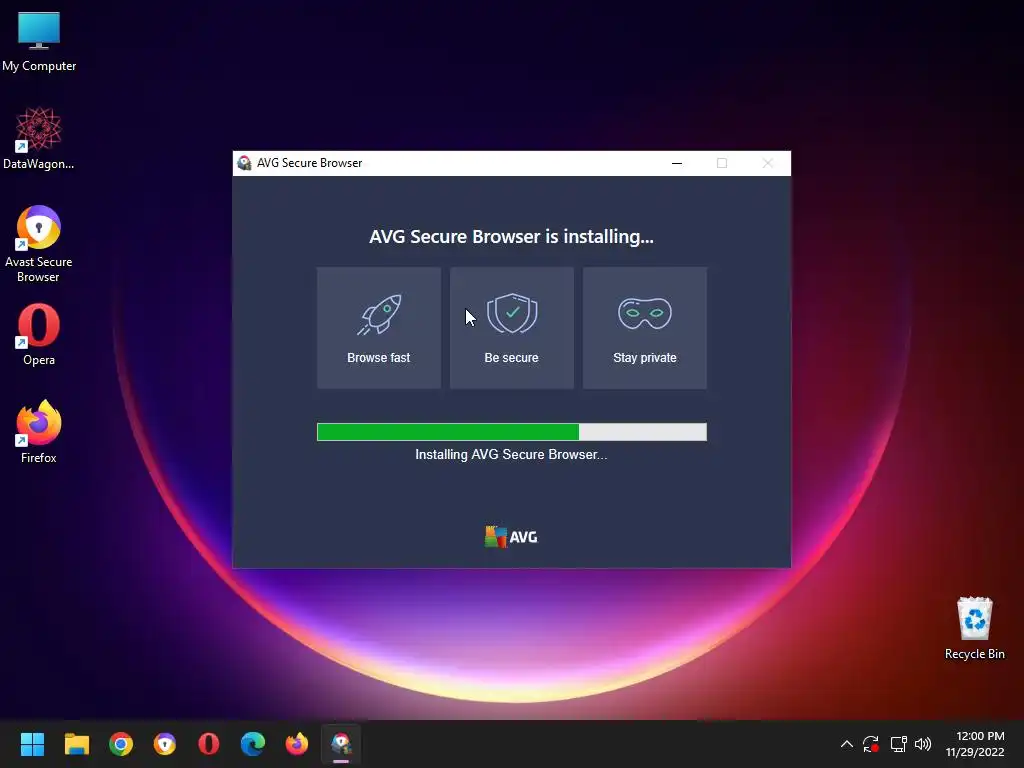The width and height of the screenshot is (1024, 768).
Task: Click the greyed-out close button of the installer
Action: click(x=767, y=163)
